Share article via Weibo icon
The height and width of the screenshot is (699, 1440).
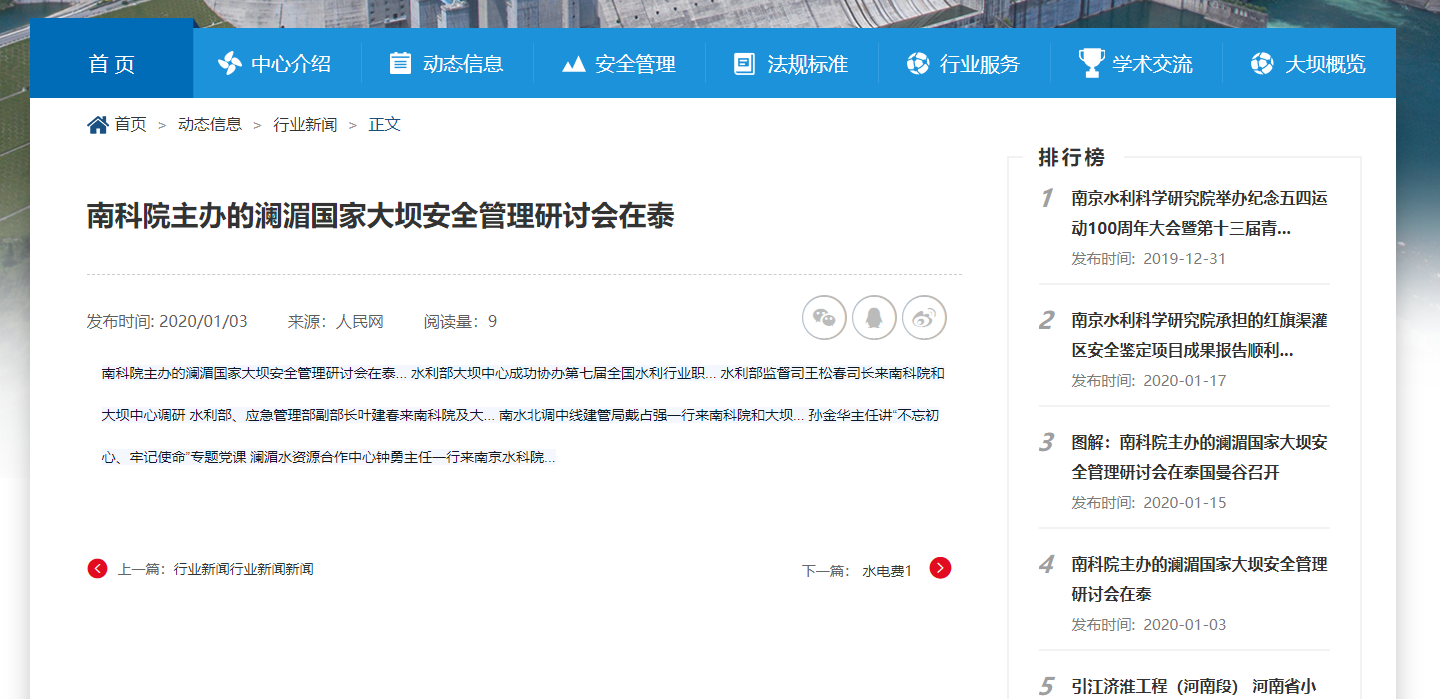[x=924, y=318]
